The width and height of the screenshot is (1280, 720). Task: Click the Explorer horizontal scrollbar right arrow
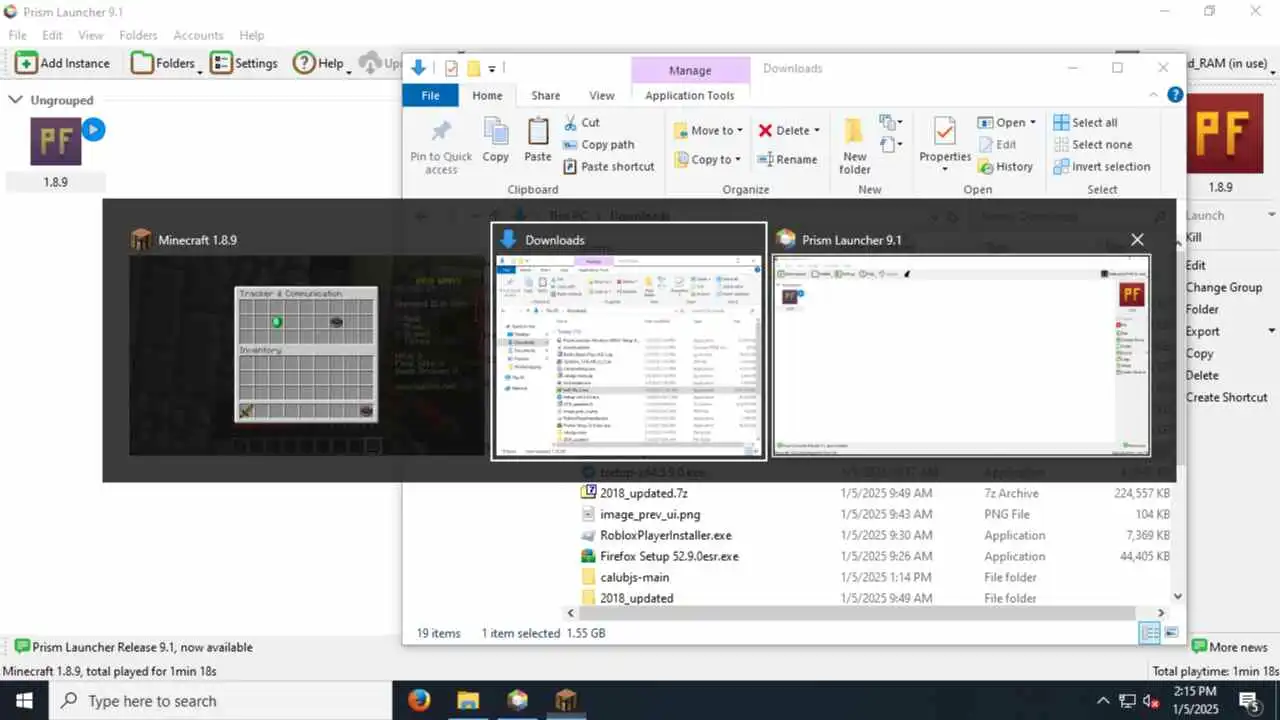click(1162, 613)
